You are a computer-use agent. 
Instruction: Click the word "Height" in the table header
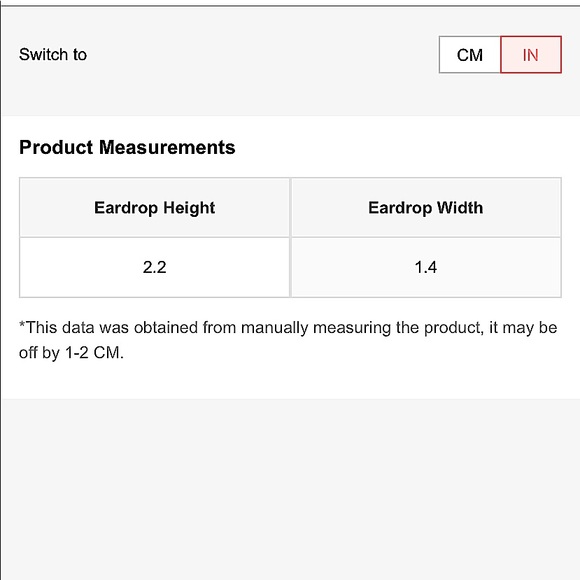tap(189, 208)
